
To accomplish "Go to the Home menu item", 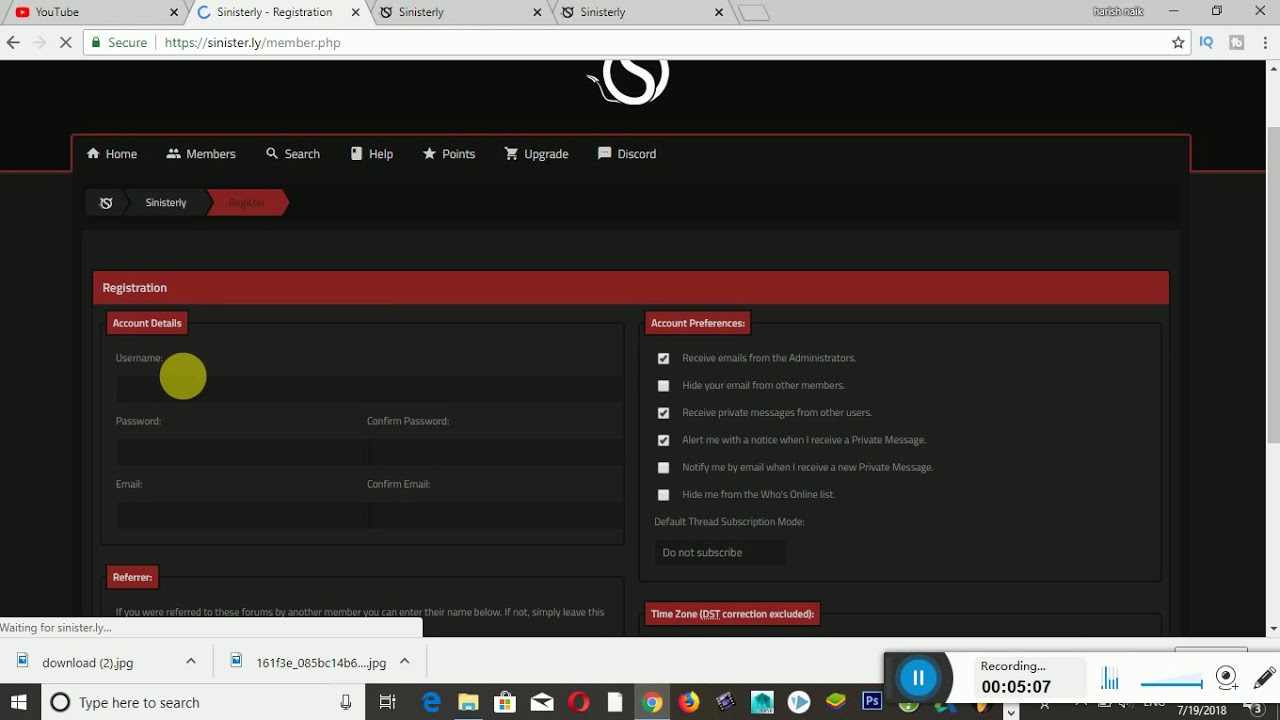I will [x=112, y=154].
